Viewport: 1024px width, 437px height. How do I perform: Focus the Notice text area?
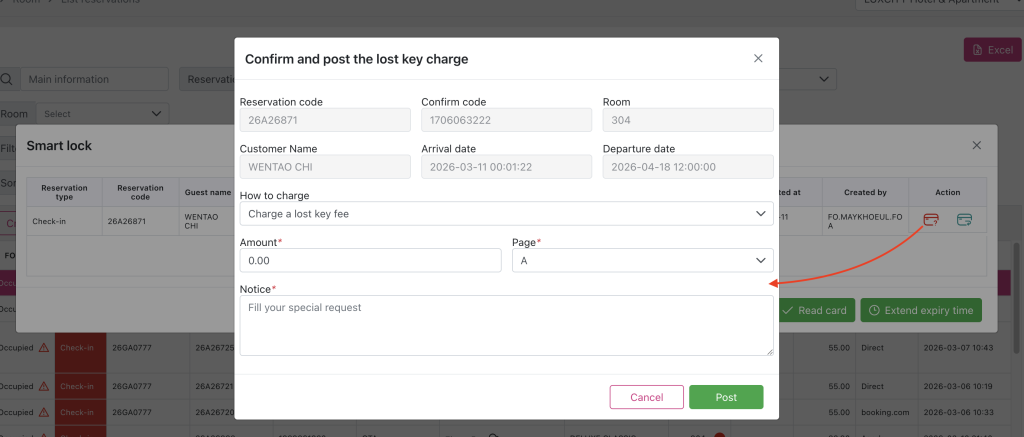506,325
